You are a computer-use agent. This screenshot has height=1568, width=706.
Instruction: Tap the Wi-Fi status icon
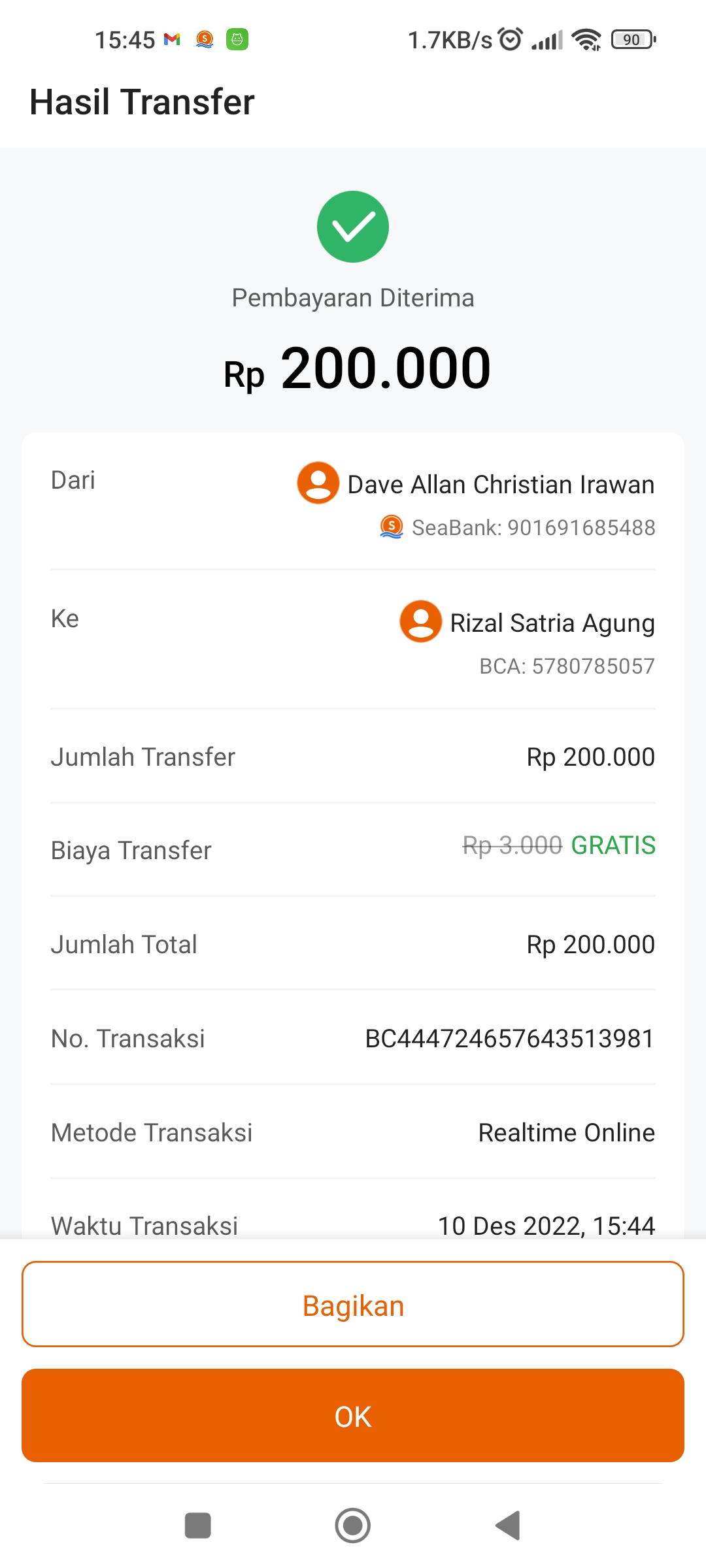click(x=586, y=39)
